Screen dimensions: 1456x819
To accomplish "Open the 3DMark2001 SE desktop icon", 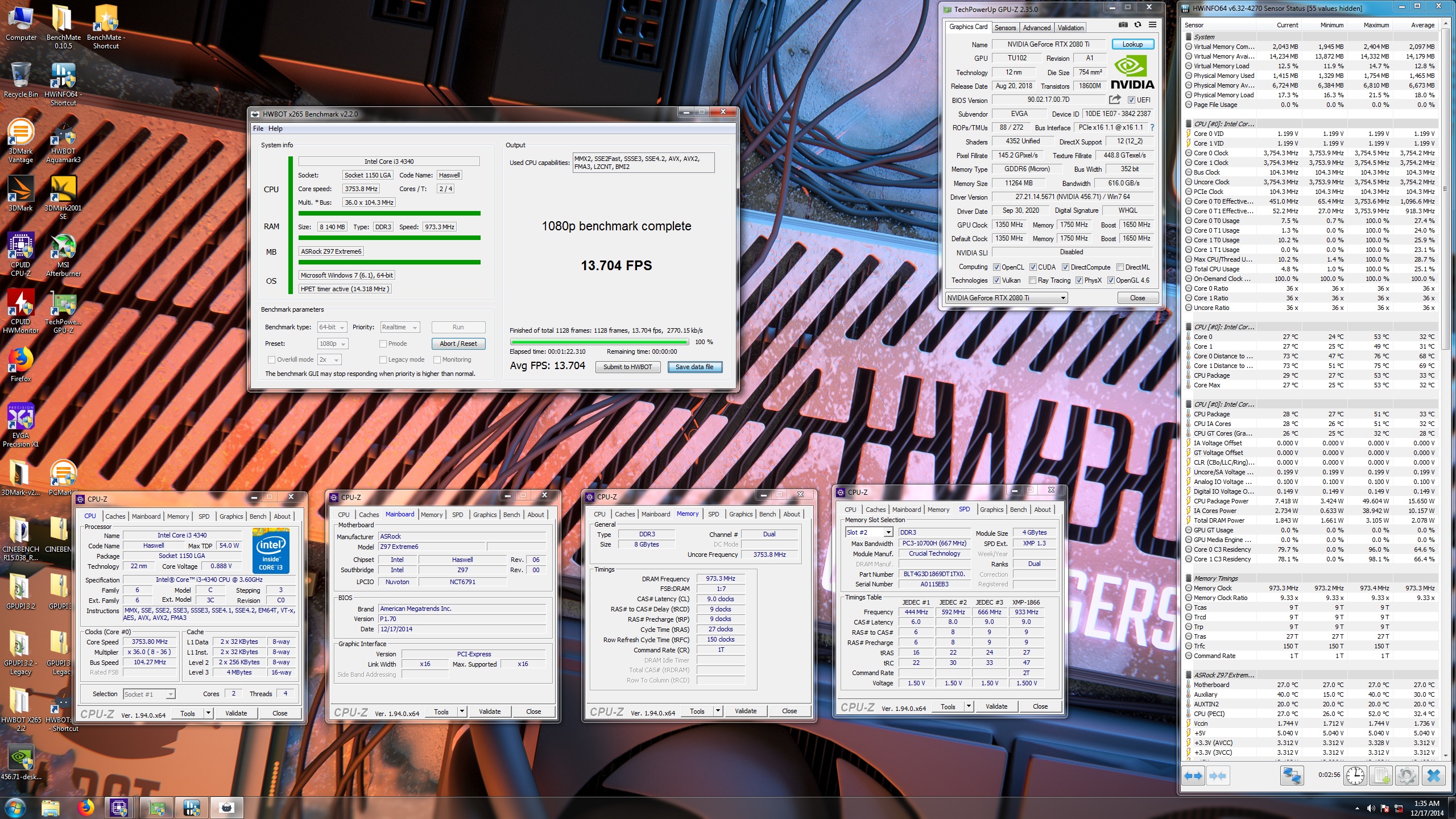I will tap(63, 198).
